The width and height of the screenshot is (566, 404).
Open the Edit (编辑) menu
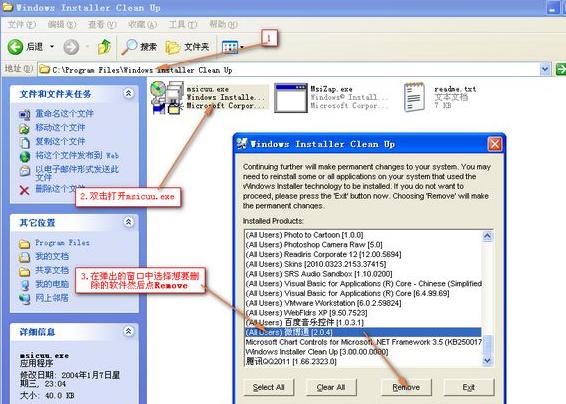click(x=62, y=24)
